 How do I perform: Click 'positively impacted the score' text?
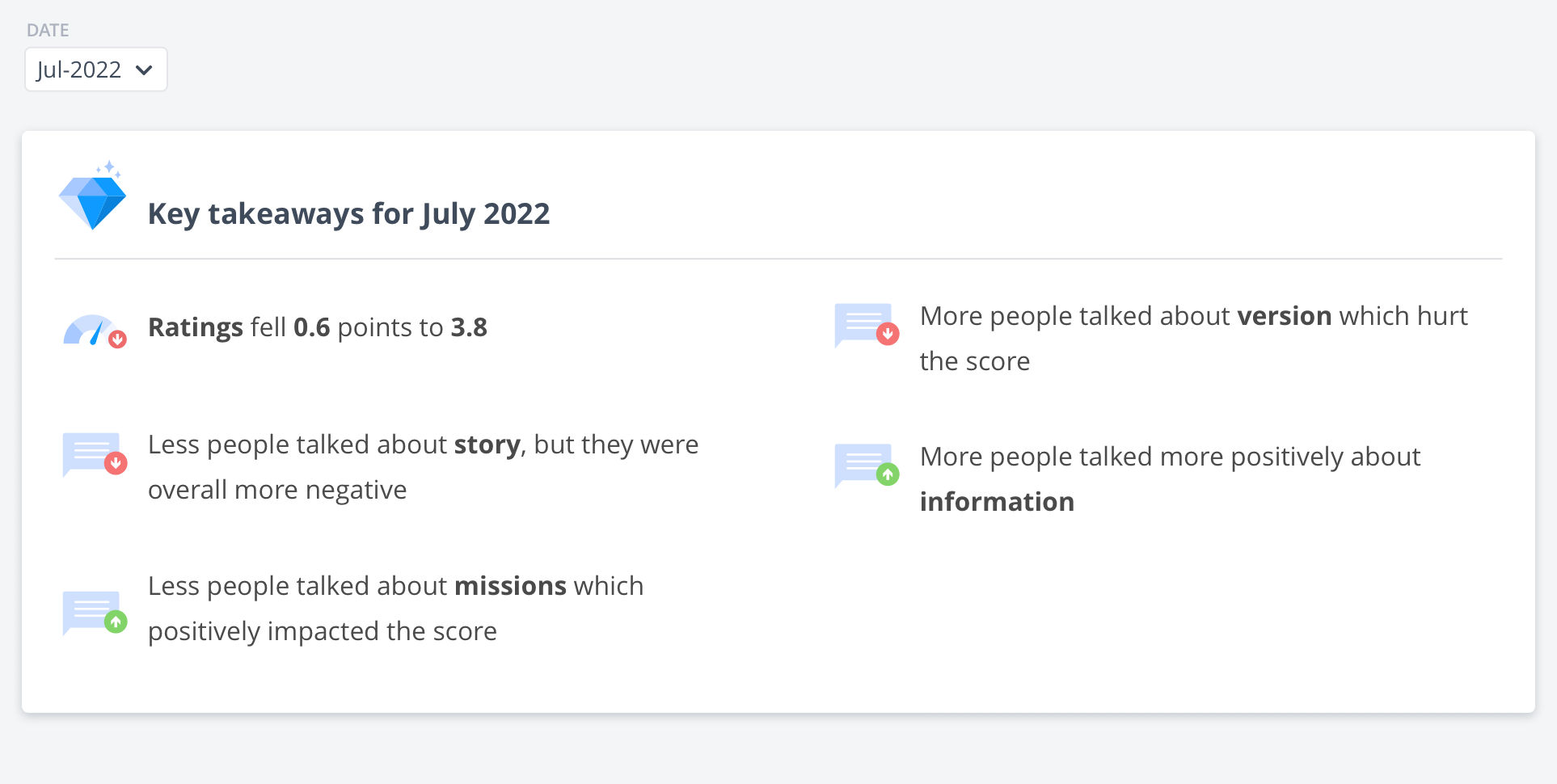(x=323, y=631)
